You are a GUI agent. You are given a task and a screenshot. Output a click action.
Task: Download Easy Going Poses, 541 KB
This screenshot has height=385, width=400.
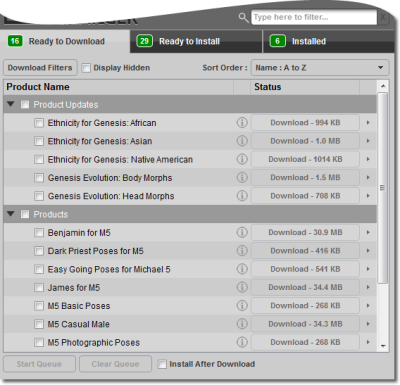305,269
